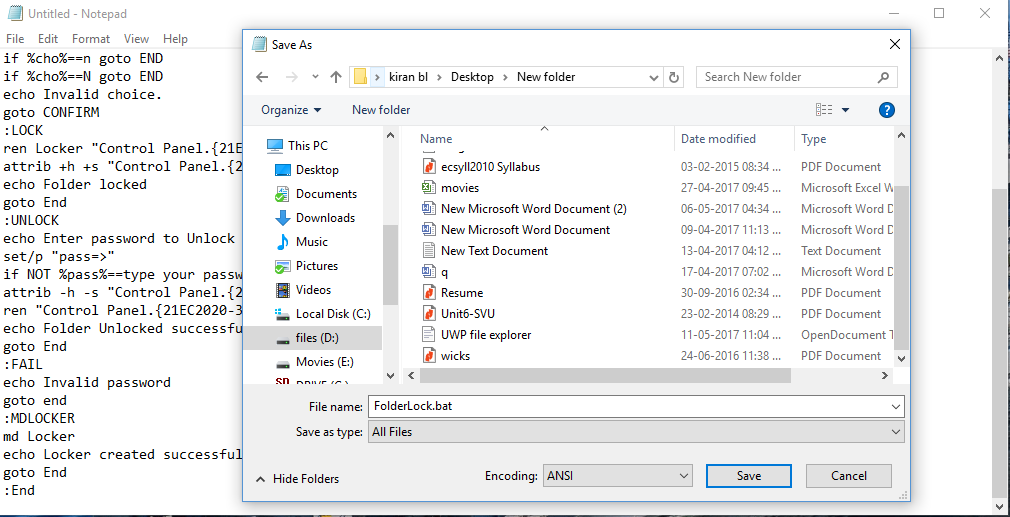Click navigation pane scroll down arrow
This screenshot has height=517, width=1010.
390,375
